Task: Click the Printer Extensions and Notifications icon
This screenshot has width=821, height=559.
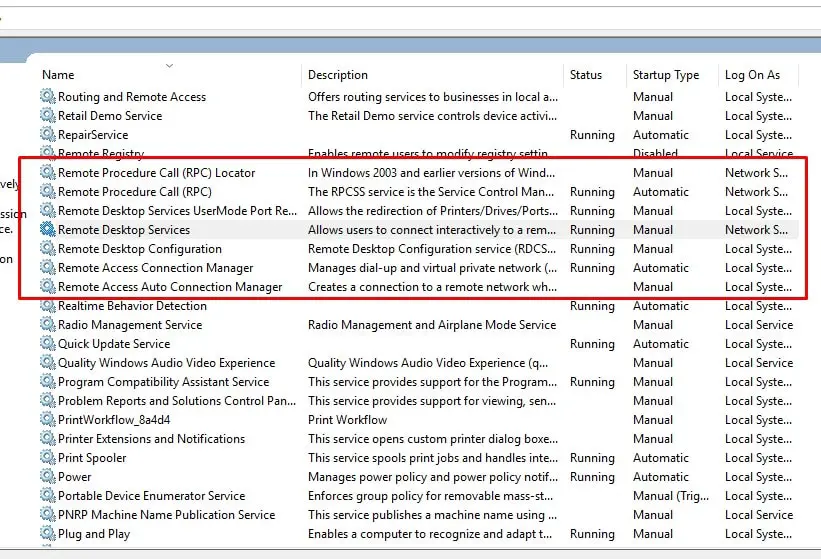Action: (48, 439)
